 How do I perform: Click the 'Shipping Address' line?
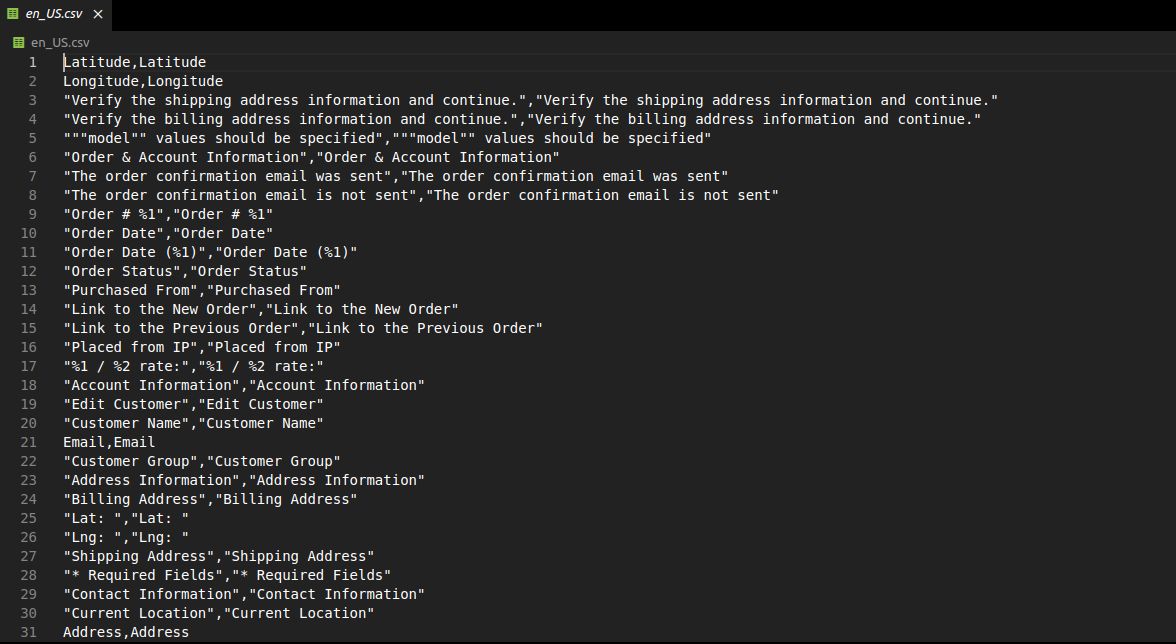coord(218,556)
